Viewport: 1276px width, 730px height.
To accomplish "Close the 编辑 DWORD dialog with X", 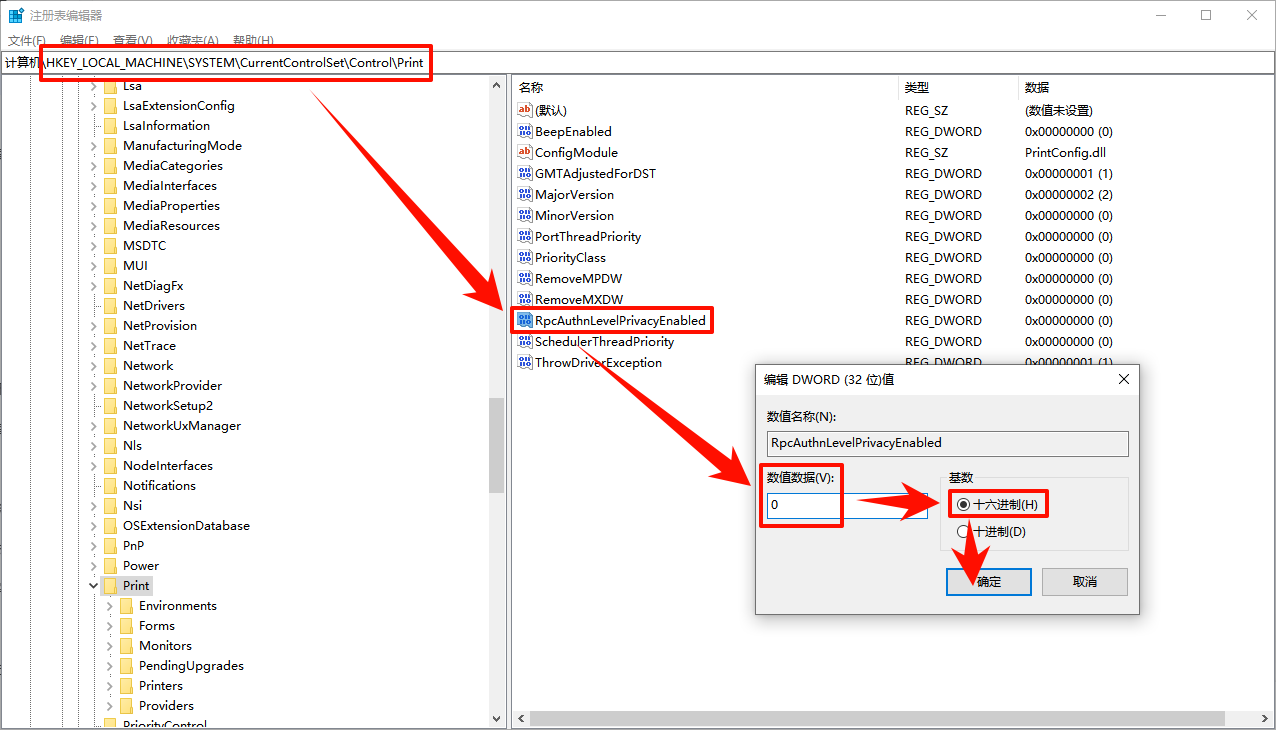I will click(x=1123, y=380).
